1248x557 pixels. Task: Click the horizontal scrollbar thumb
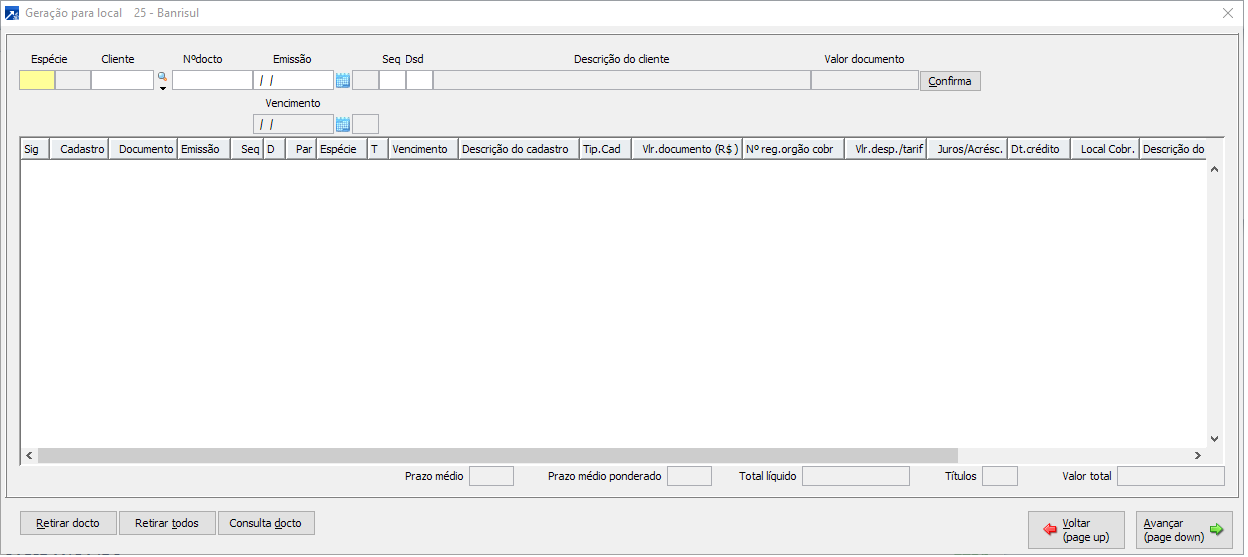tap(498, 455)
